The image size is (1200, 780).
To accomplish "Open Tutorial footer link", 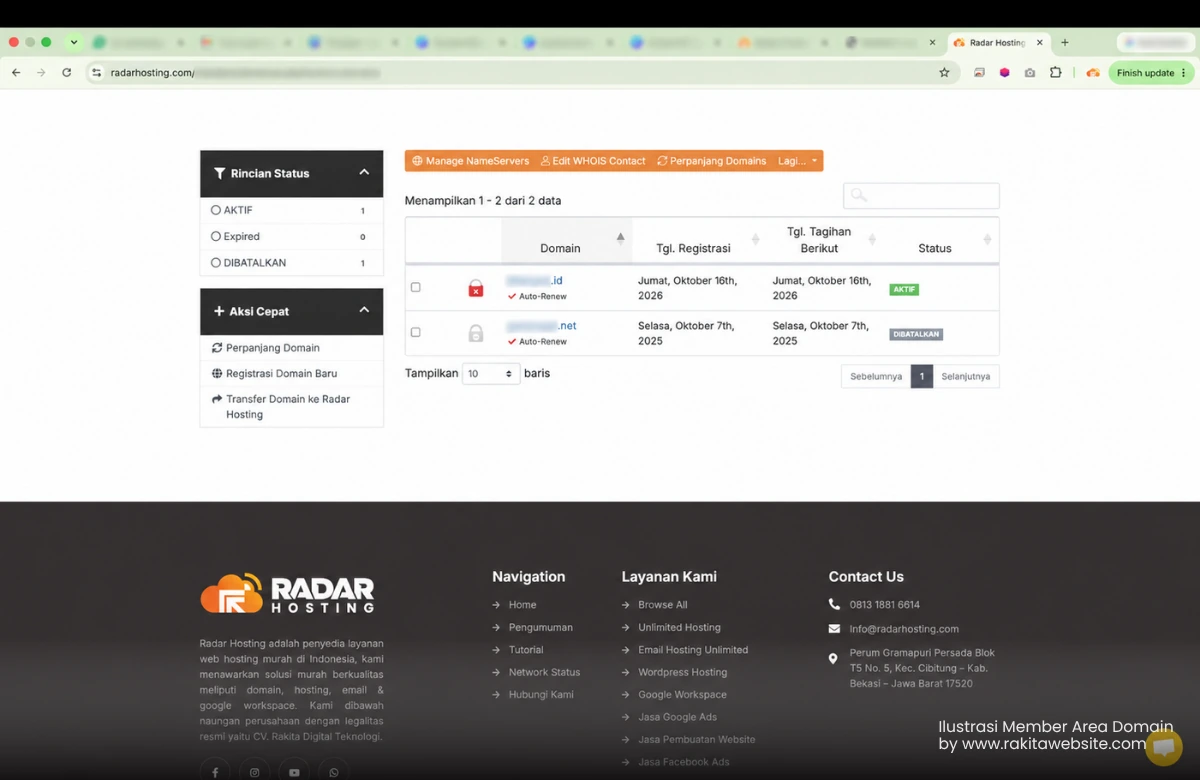I will point(526,650).
